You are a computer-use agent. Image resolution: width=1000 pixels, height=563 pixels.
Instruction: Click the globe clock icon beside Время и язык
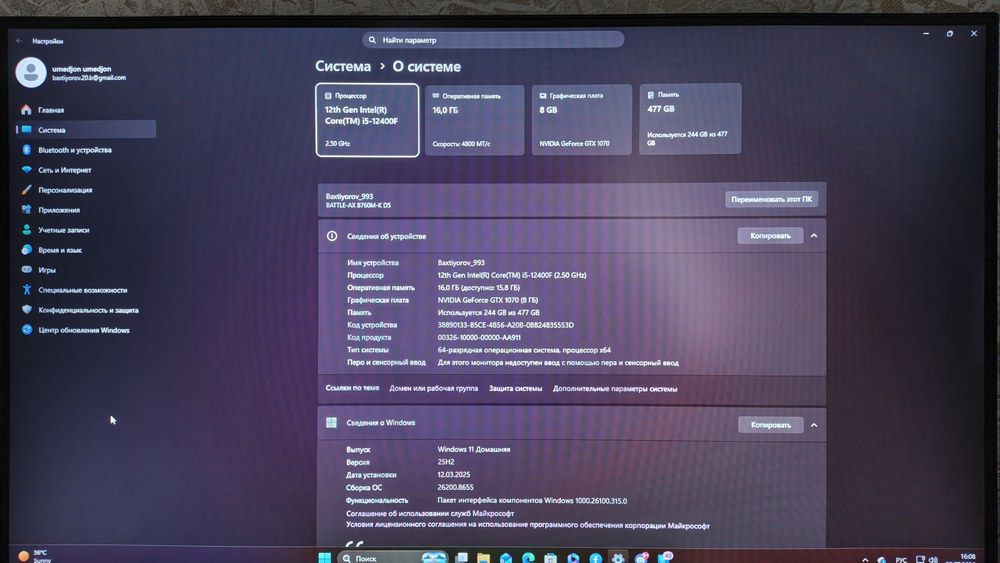click(26, 249)
